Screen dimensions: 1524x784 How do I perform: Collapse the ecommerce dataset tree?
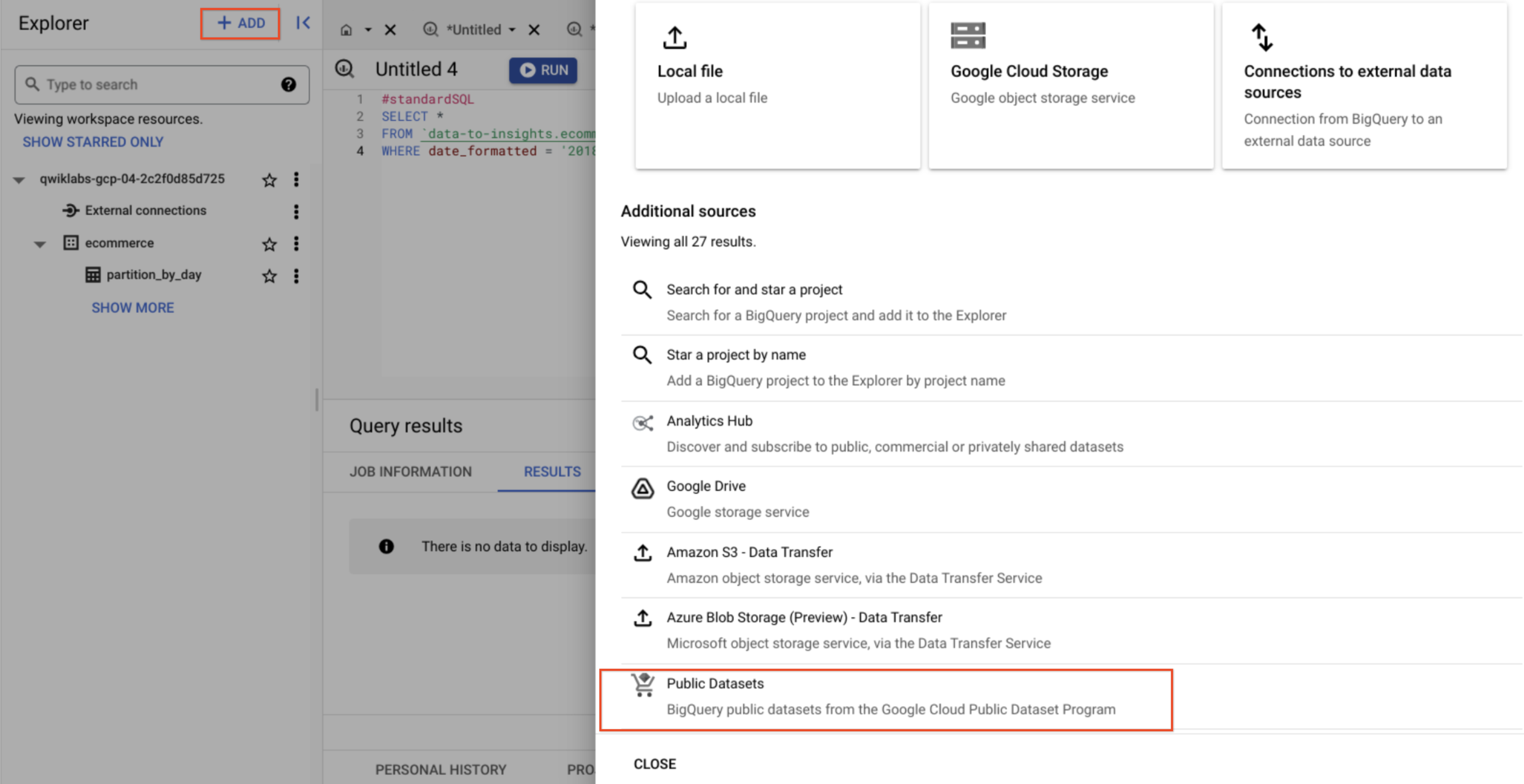[x=40, y=244]
